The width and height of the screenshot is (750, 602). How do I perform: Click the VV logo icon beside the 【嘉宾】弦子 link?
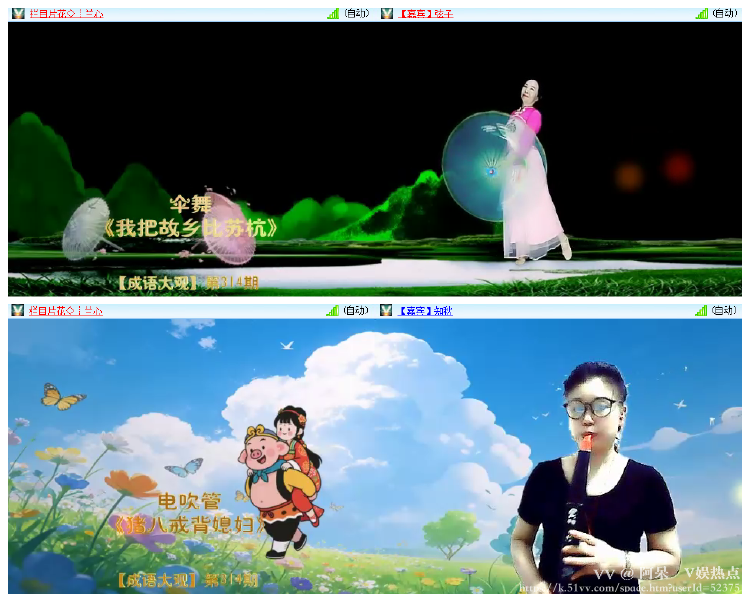pos(386,13)
